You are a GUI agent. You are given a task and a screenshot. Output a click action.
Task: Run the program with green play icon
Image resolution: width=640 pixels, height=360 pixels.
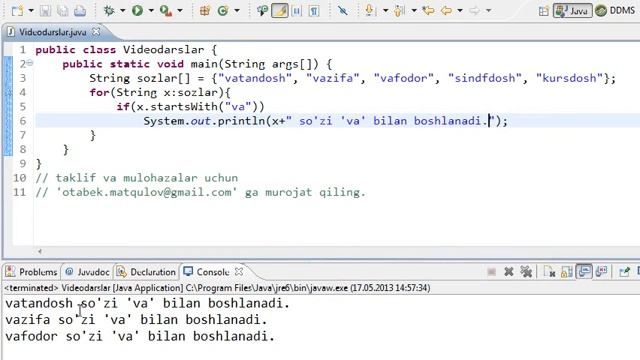click(137, 10)
